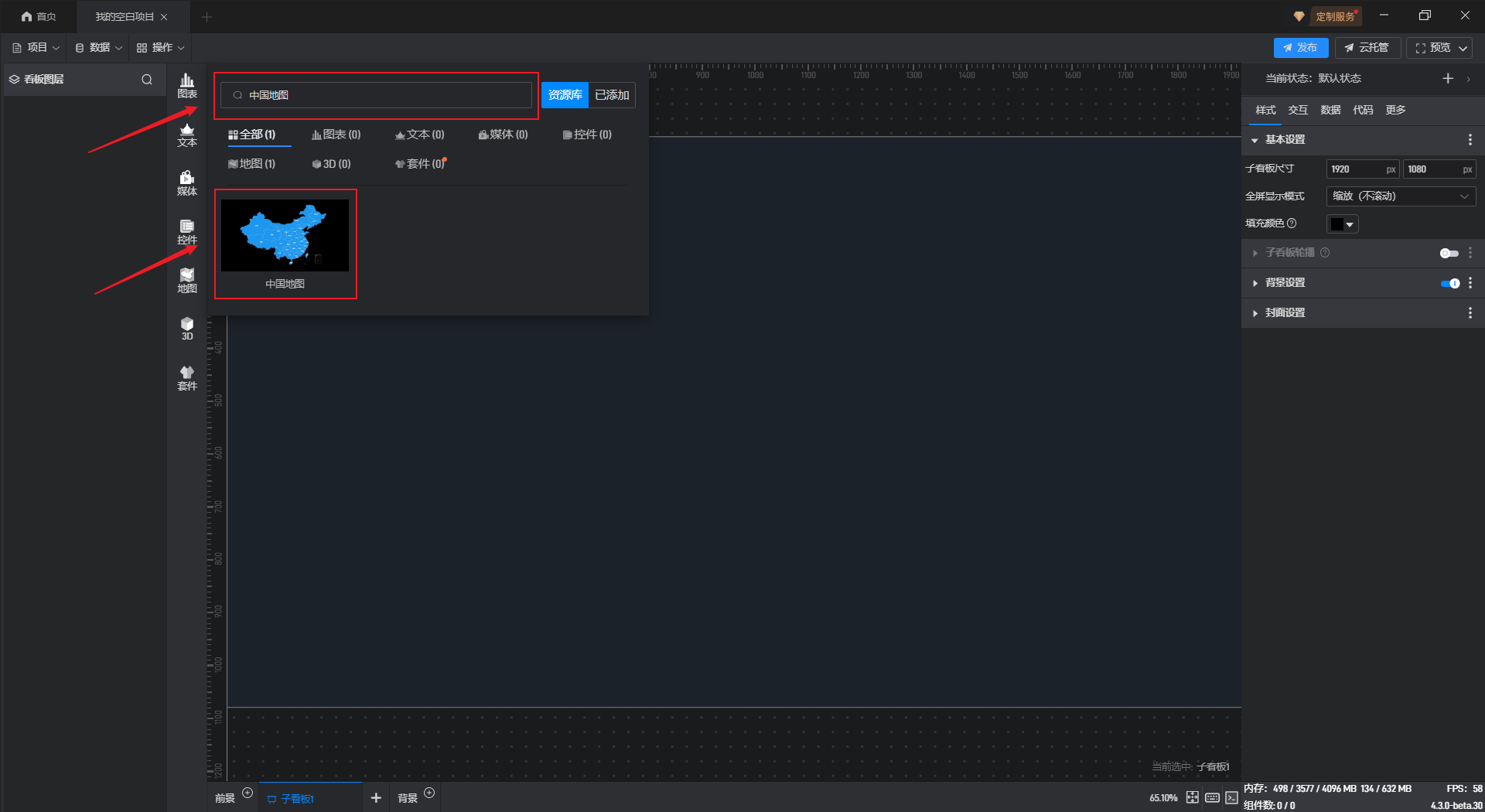
Task: Add a new state with plus icon
Action: tap(1448, 78)
